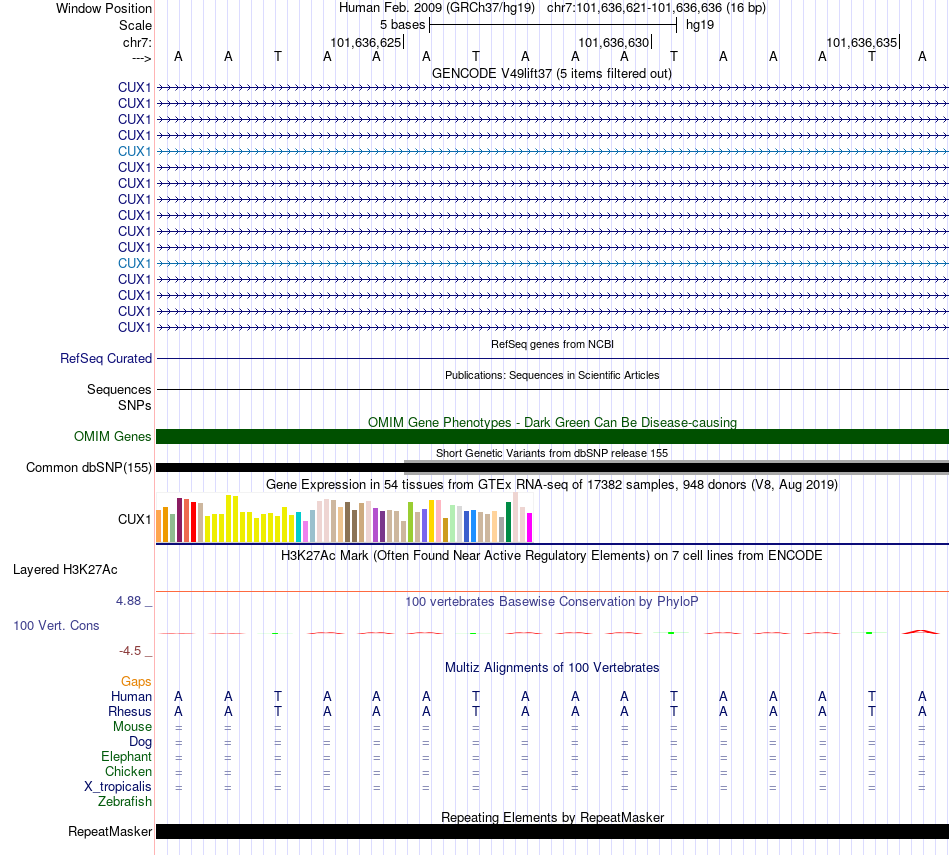Click the Elephant alignment row label
Viewport: 950px width, 855px height.
[x=126, y=756]
